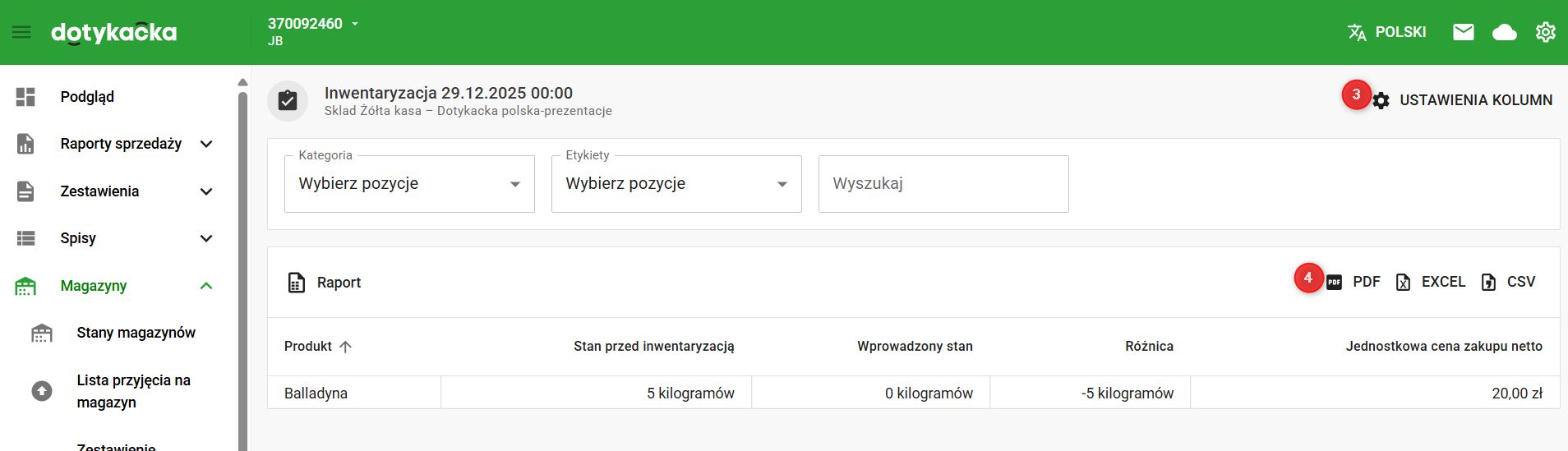Open Ustawienia kolumn column settings
Image resolution: width=1568 pixels, height=451 pixels.
[1463, 100]
